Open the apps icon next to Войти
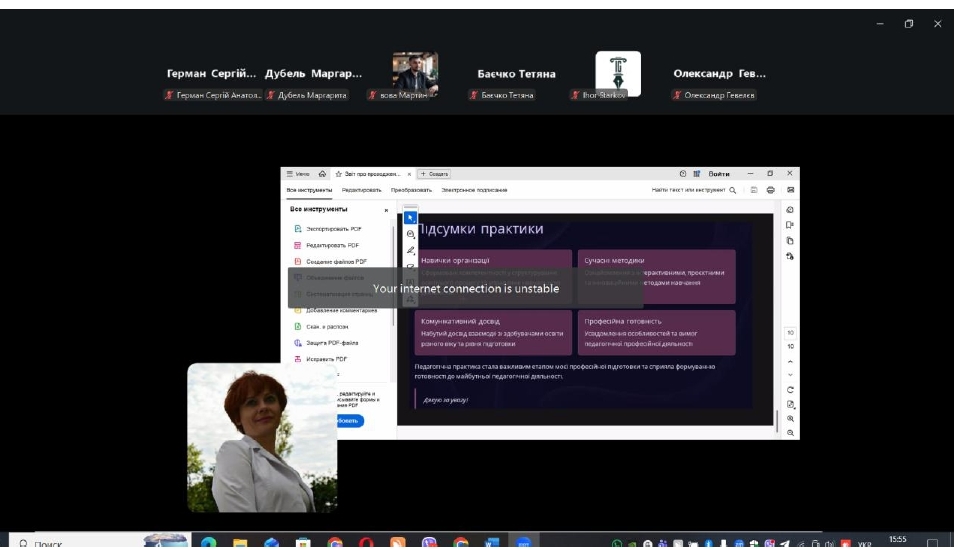The image size is (958, 550). pyautogui.click(x=697, y=174)
